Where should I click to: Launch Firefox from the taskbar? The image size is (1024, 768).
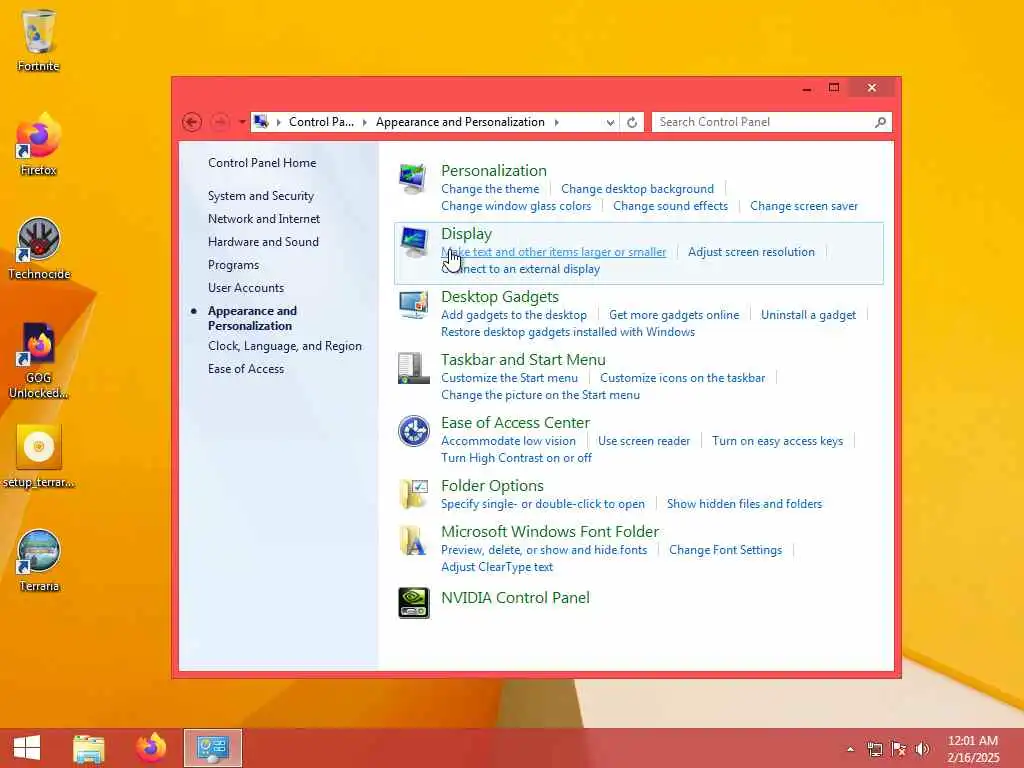(151, 748)
